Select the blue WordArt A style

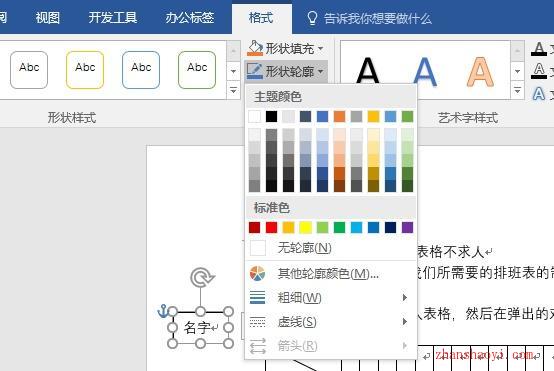coord(424,72)
